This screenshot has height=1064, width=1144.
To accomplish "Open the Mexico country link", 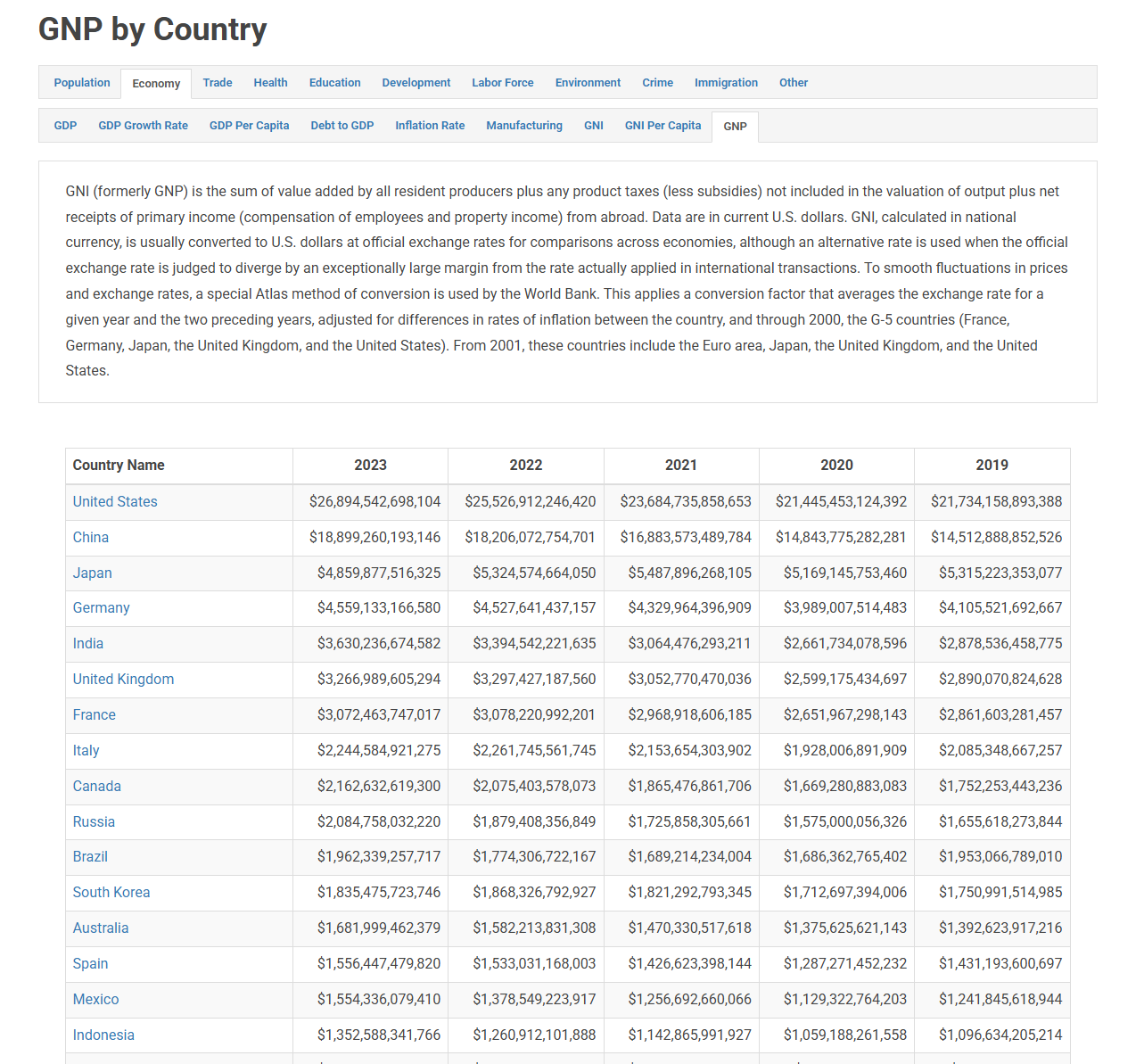I will tap(96, 999).
